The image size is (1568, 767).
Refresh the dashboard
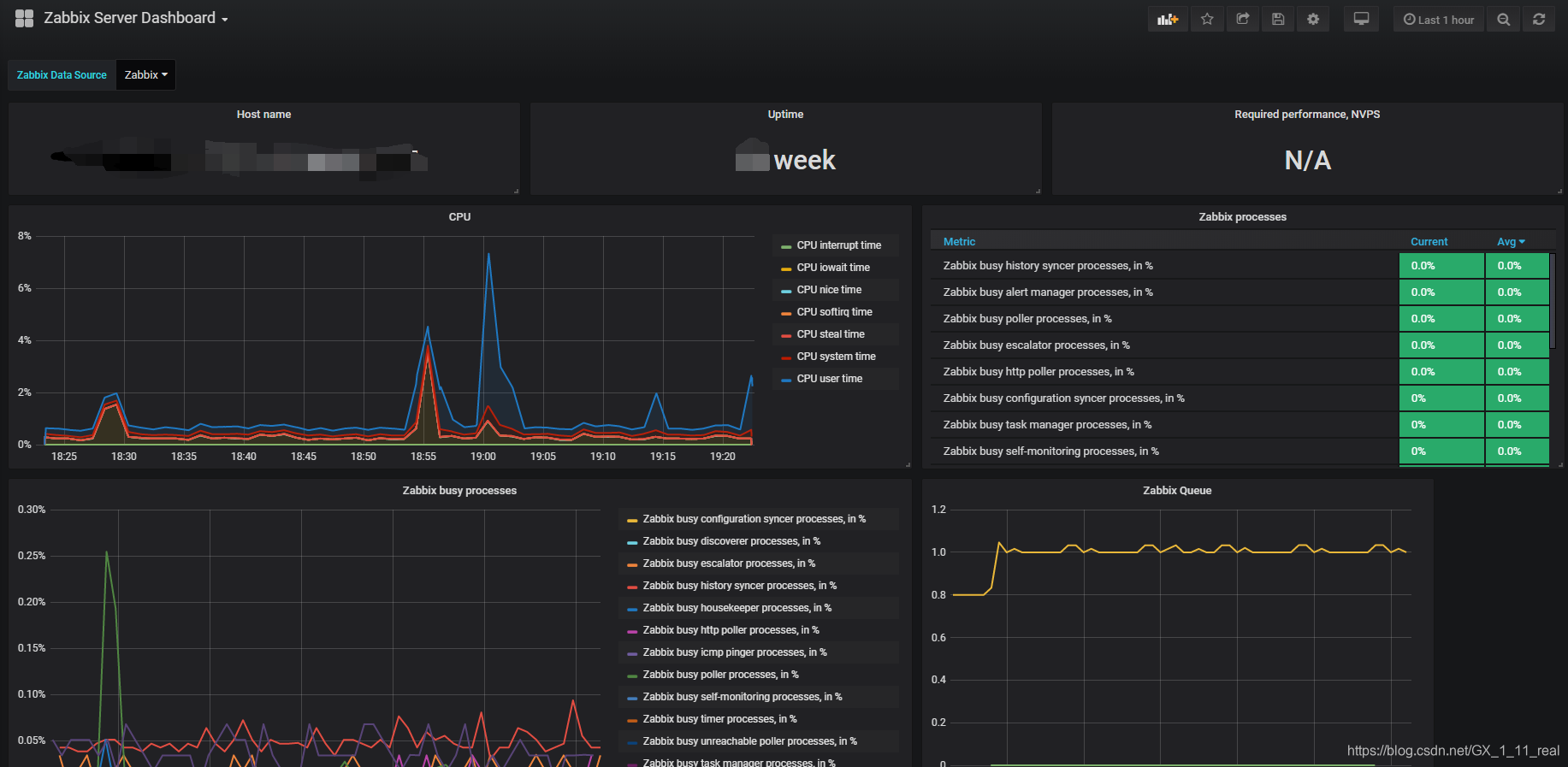(x=1539, y=19)
